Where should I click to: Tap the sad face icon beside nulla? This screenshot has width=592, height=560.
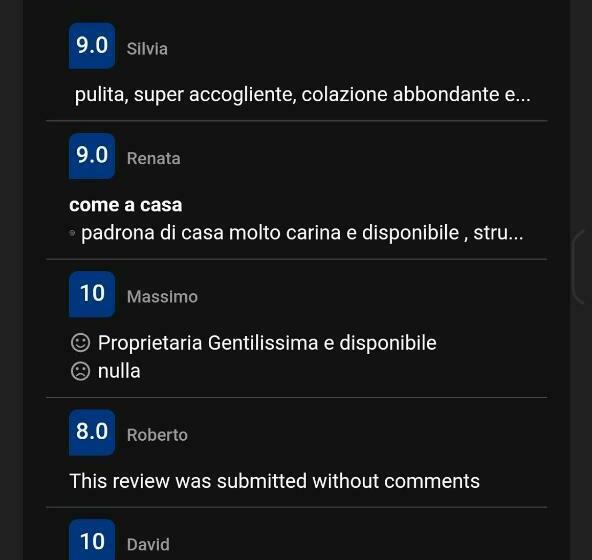click(80, 371)
